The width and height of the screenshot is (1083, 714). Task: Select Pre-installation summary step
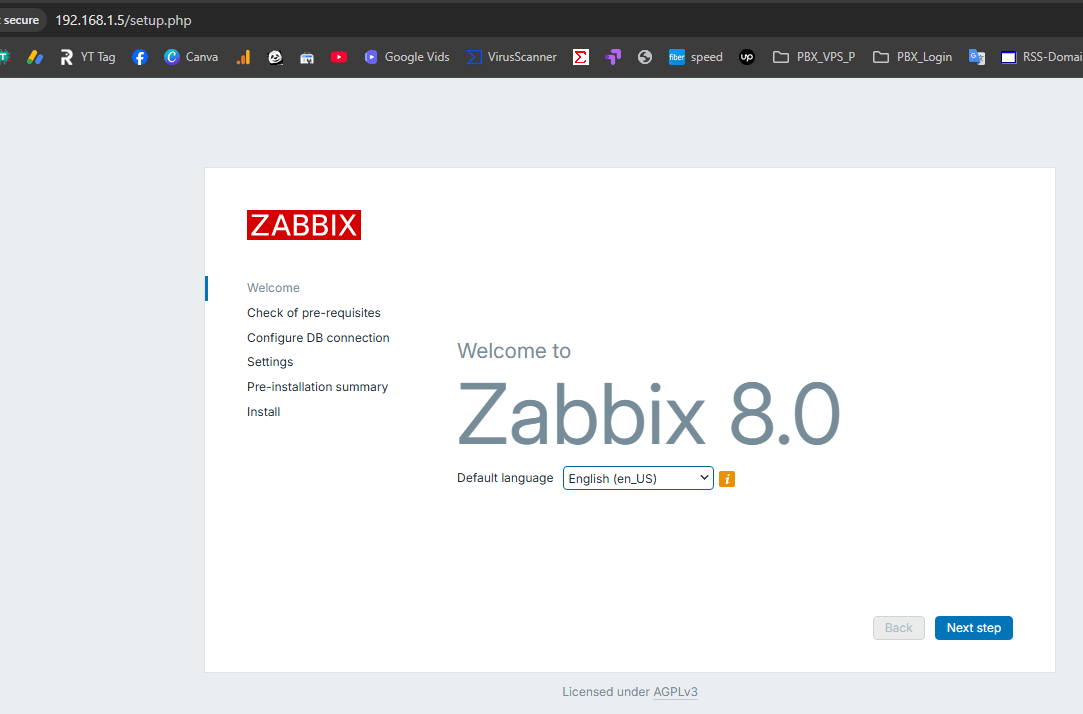[x=318, y=387]
